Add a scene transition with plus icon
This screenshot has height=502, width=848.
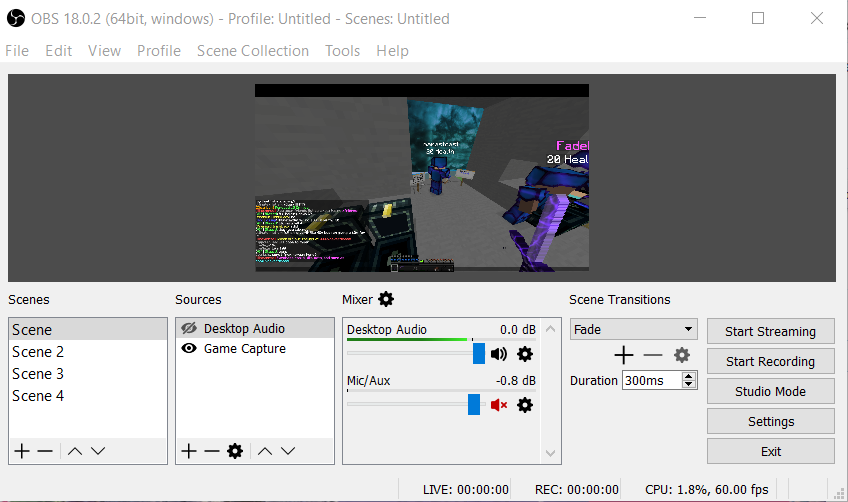pyautogui.click(x=624, y=355)
